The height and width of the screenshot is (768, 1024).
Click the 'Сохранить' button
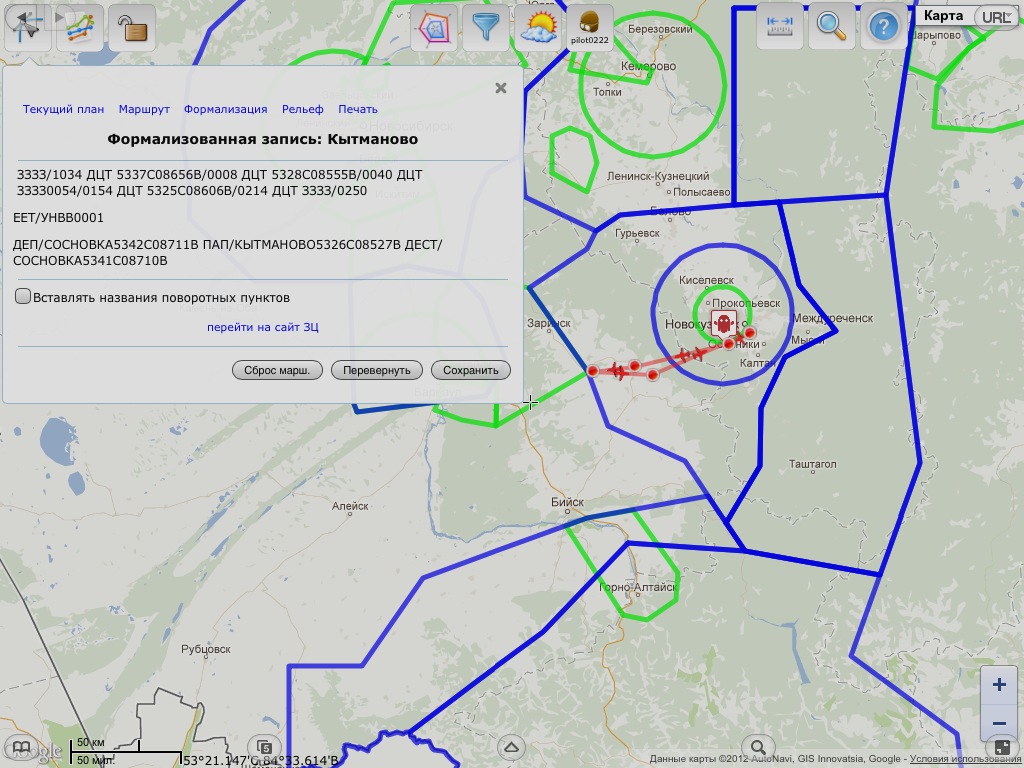click(x=470, y=370)
